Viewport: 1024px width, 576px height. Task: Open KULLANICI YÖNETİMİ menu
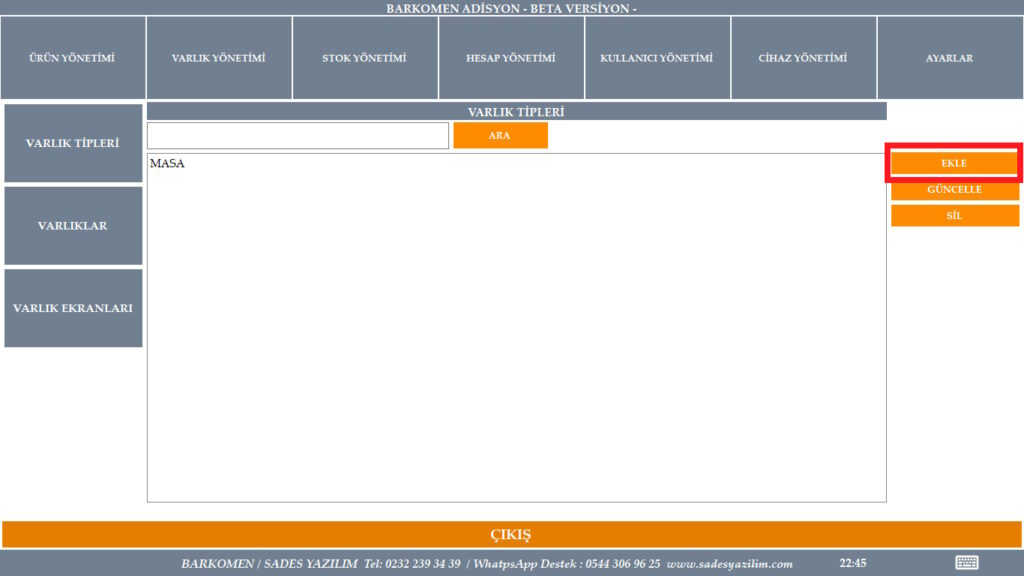(657, 58)
